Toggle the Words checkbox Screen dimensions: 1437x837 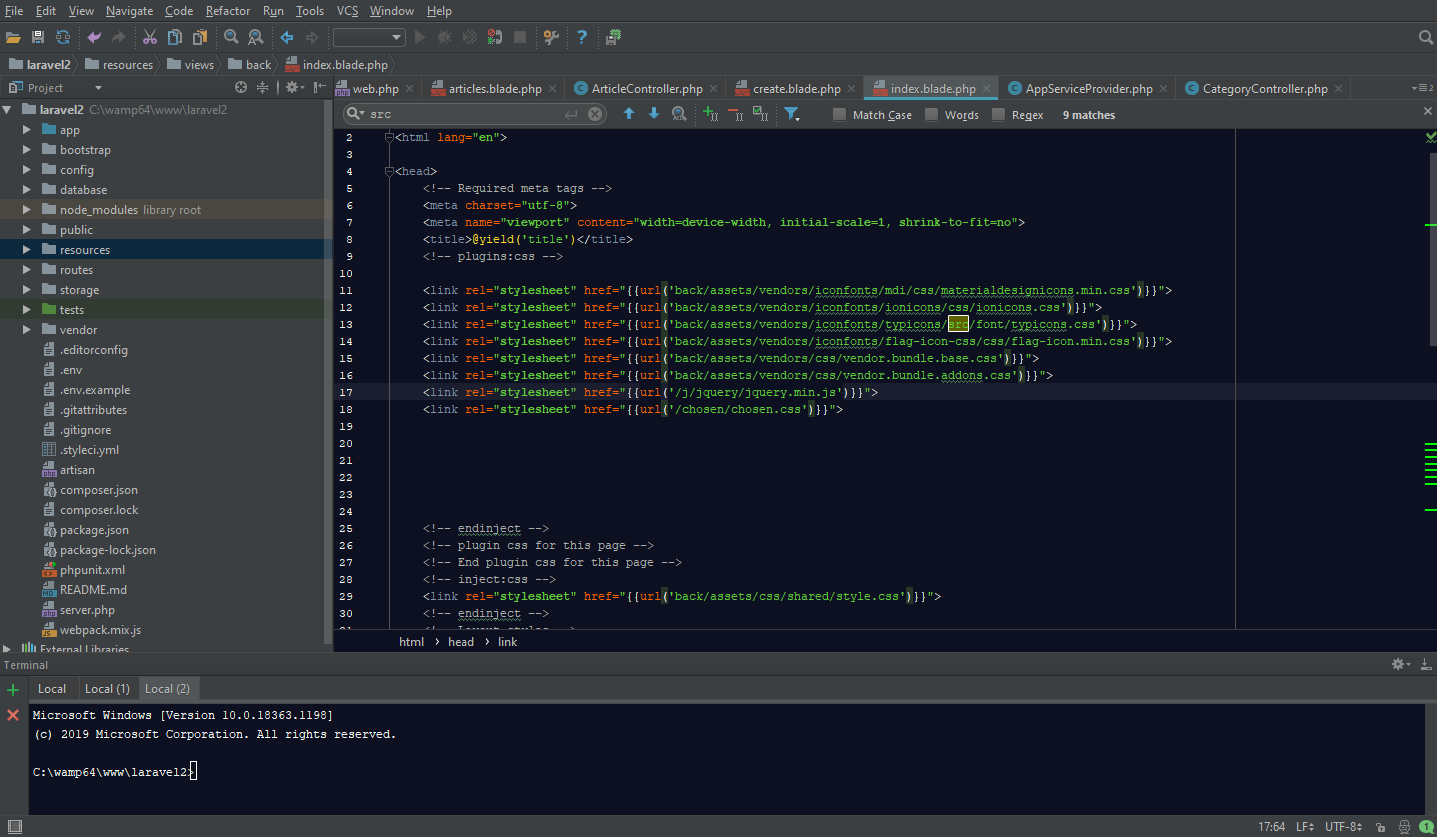click(x=931, y=115)
